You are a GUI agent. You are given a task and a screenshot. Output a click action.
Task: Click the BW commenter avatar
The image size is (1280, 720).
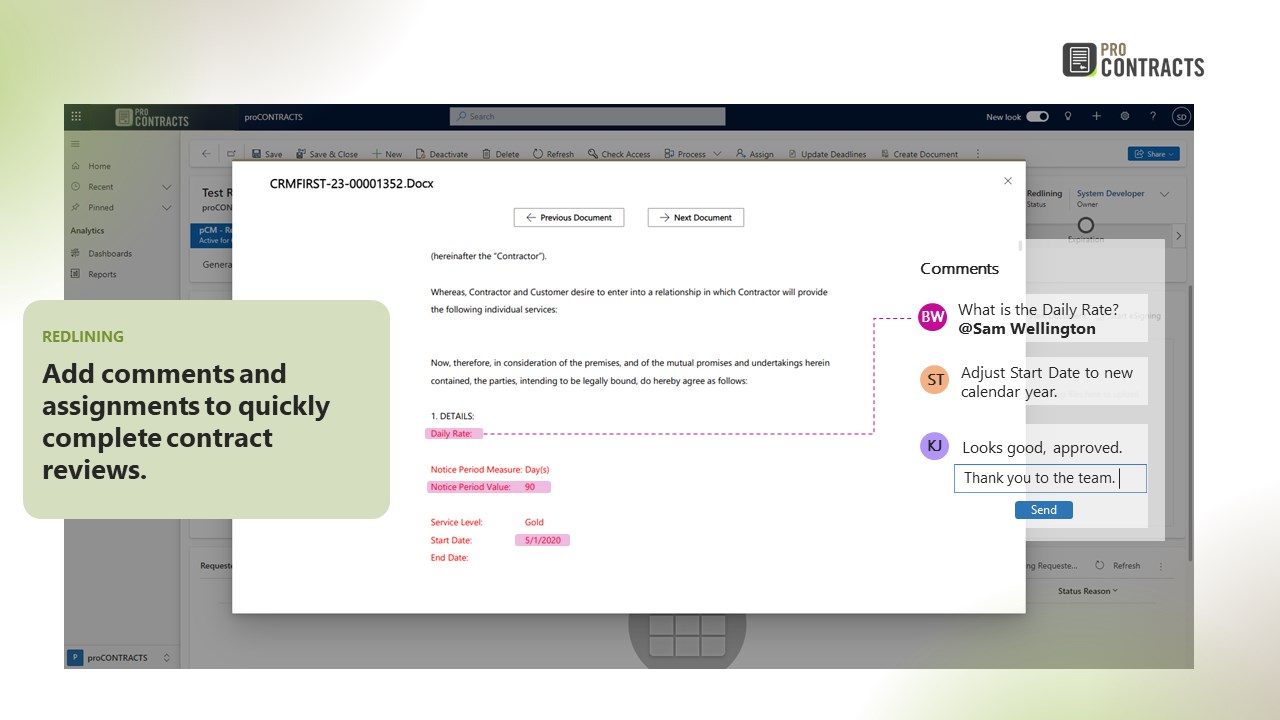pos(932,317)
